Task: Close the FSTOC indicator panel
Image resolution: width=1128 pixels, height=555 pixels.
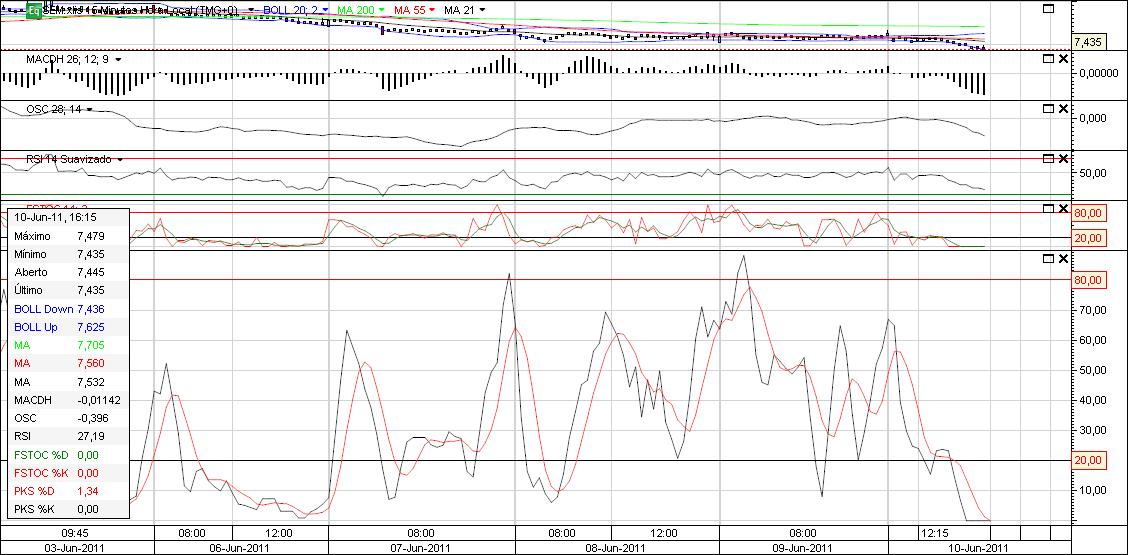Action: point(1063,208)
